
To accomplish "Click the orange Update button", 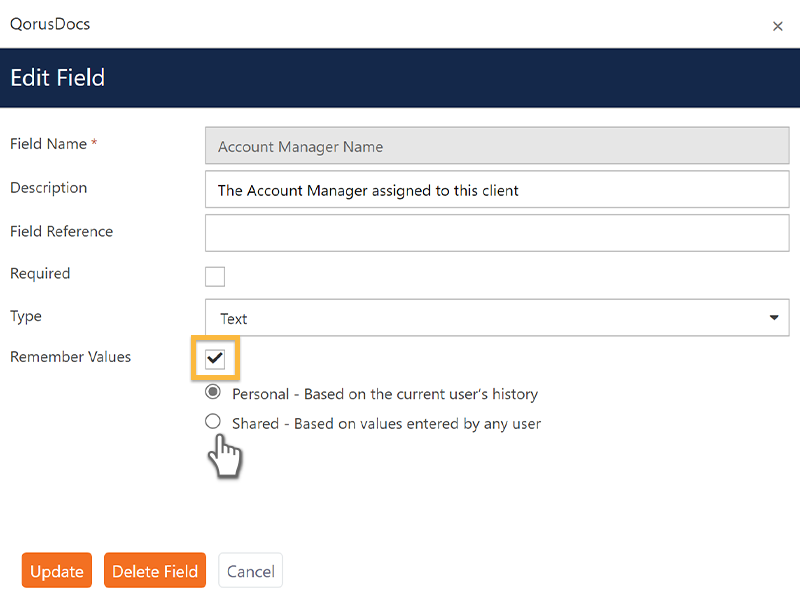I will [x=57, y=570].
